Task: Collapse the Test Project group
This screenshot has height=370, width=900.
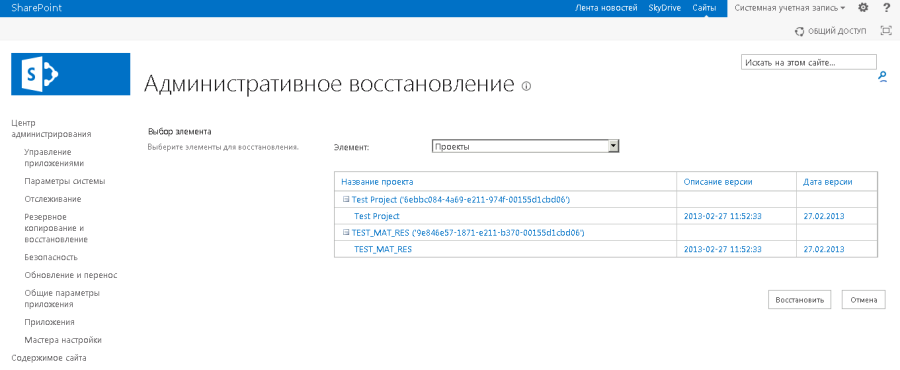Action: coord(346,199)
